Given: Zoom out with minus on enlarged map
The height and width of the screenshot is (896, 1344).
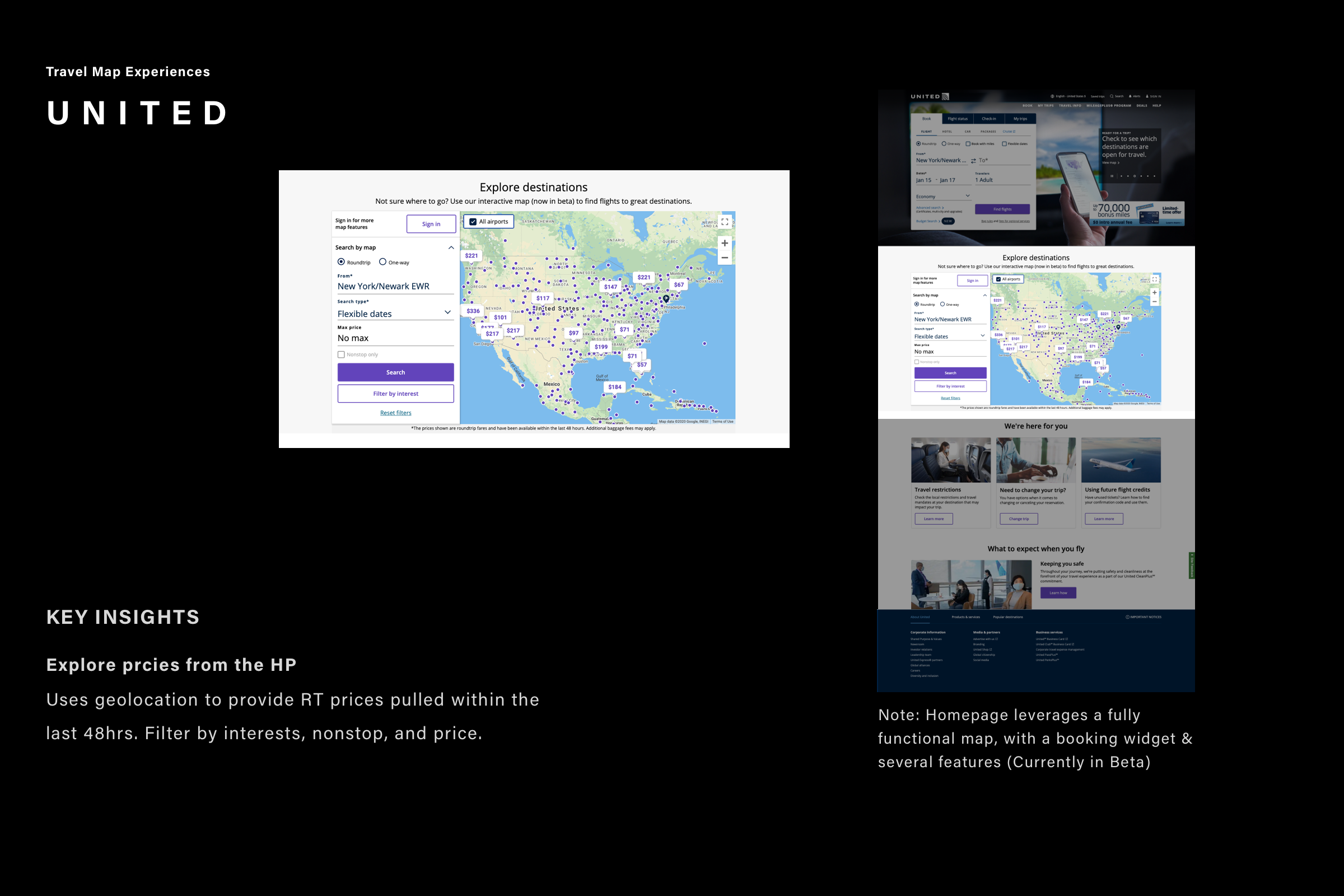Looking at the screenshot, I should coord(725,258).
